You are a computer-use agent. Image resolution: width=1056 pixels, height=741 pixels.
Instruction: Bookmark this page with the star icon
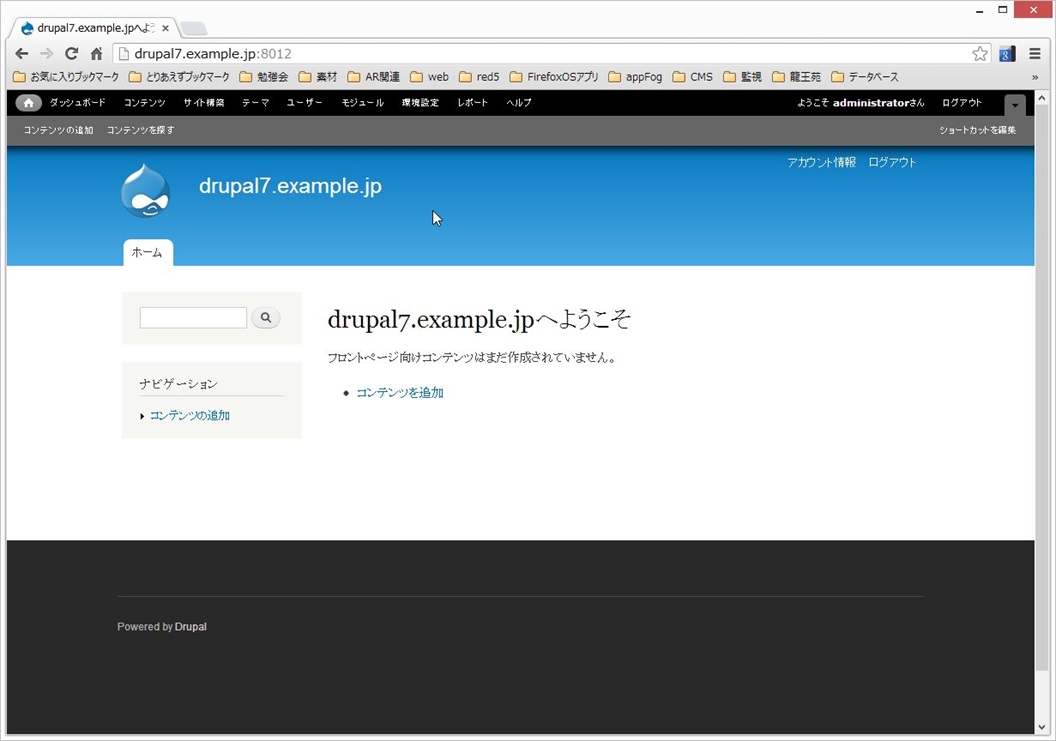coord(980,54)
